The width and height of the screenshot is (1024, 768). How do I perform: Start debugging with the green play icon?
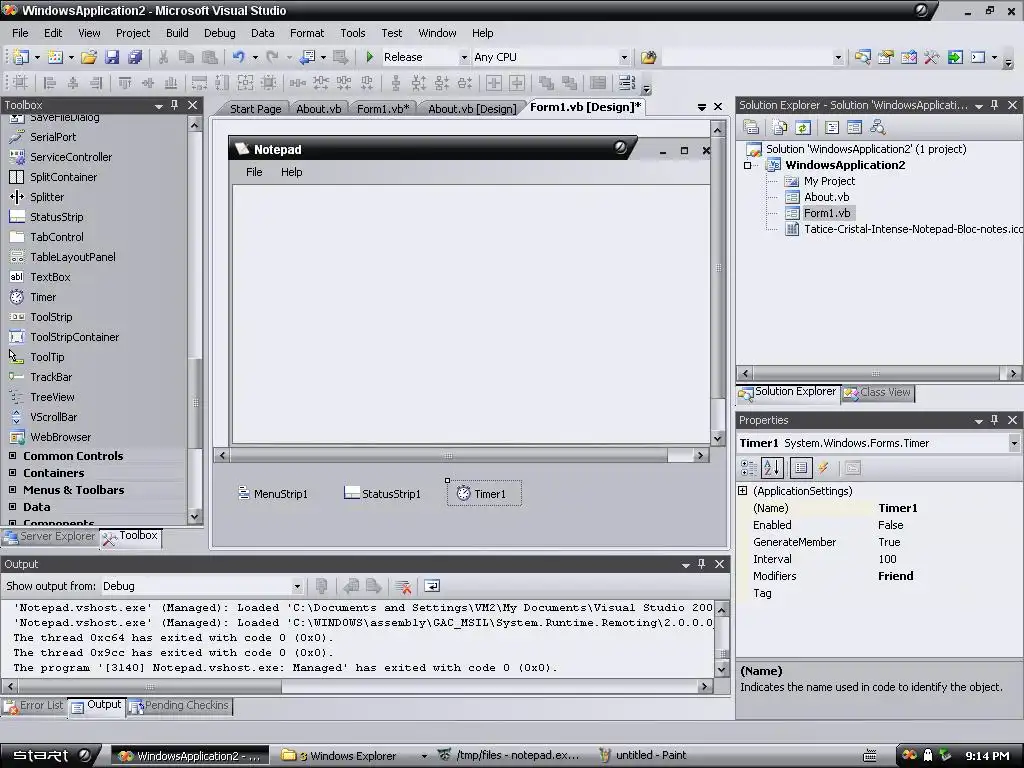[x=370, y=57]
